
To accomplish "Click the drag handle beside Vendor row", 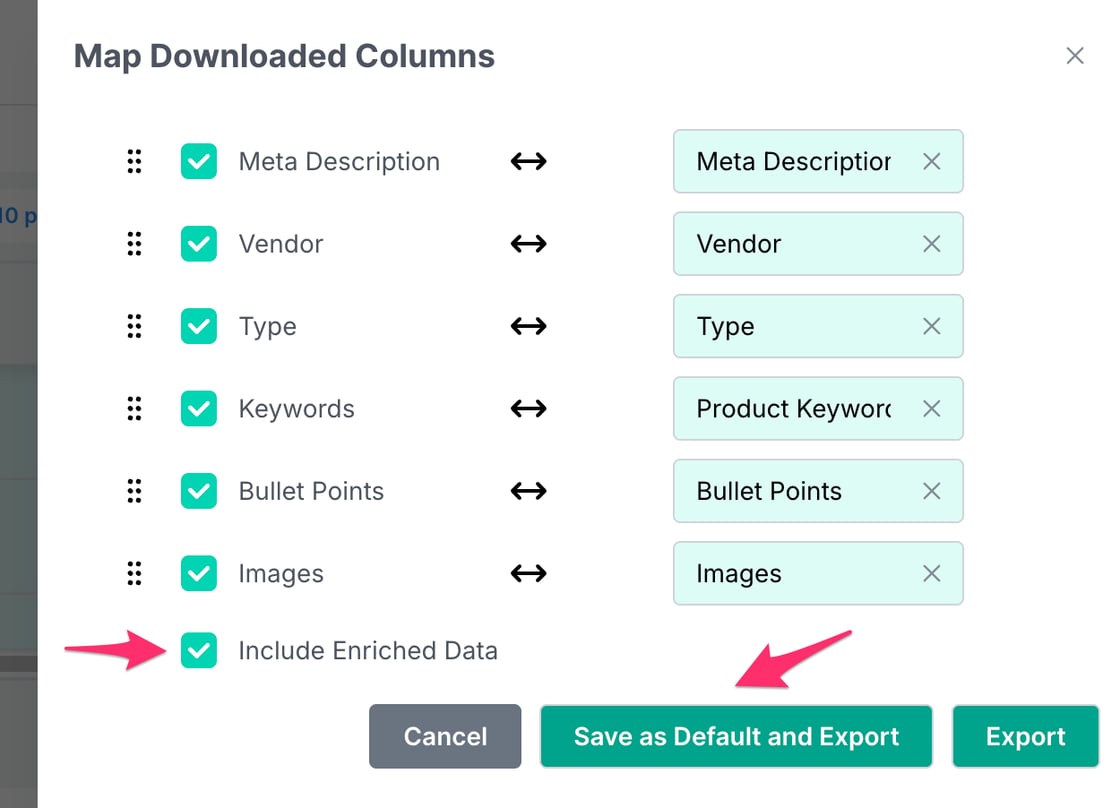I will coord(134,244).
